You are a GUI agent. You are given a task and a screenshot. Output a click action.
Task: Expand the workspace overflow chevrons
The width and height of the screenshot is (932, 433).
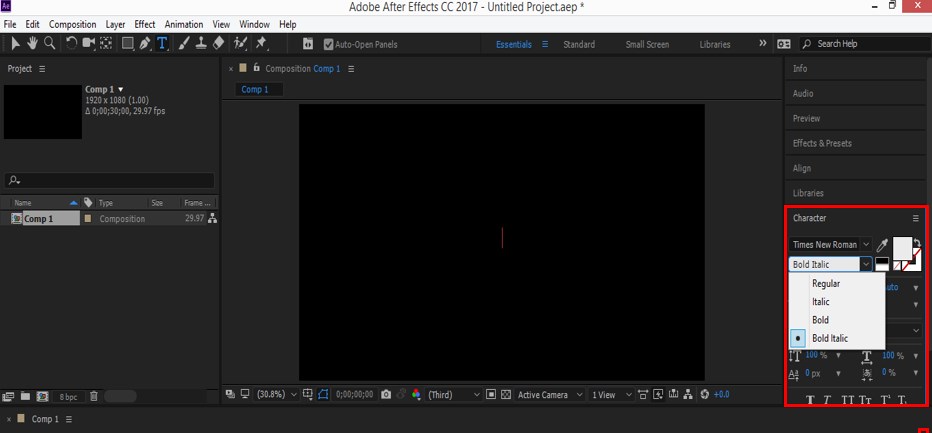[763, 43]
